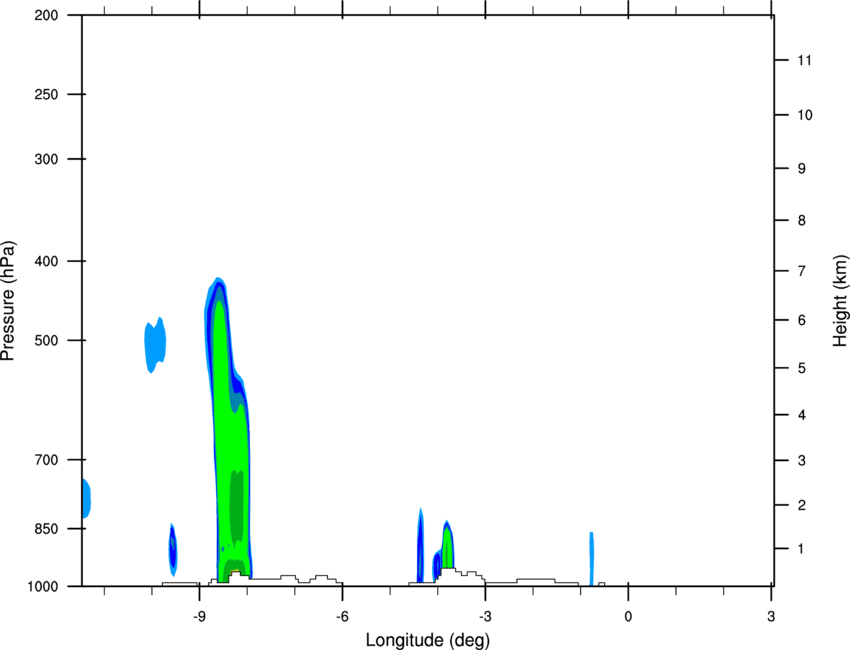Click the 500 pressure tick label
850x650 pixels.
click(46, 340)
